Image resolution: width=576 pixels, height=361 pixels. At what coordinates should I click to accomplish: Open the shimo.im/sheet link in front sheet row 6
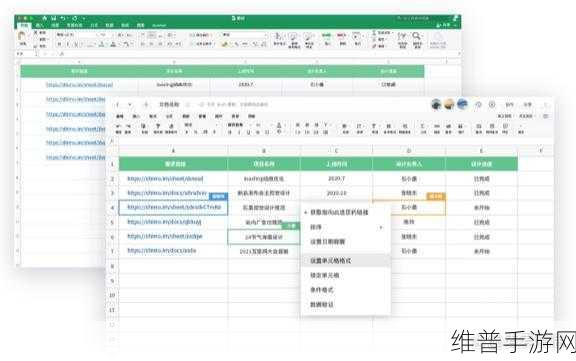pos(165,236)
